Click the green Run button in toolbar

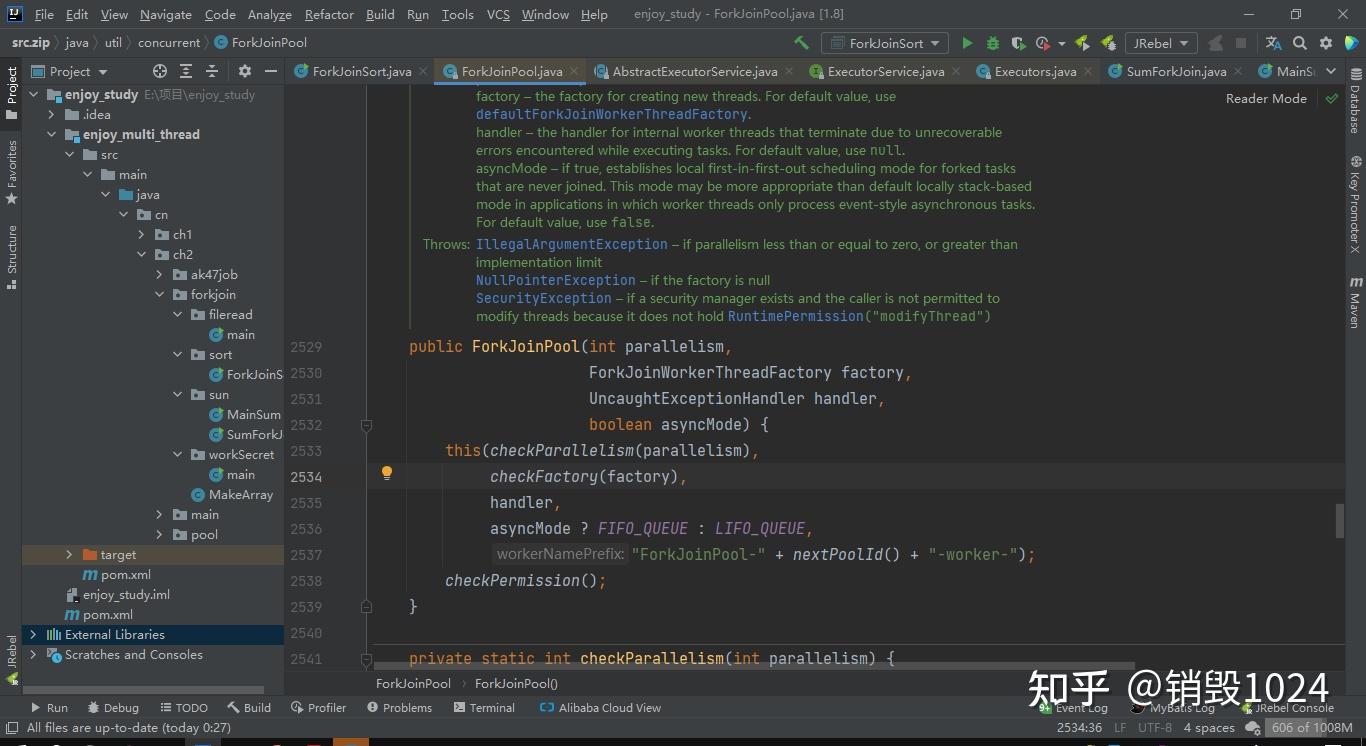tap(967, 43)
